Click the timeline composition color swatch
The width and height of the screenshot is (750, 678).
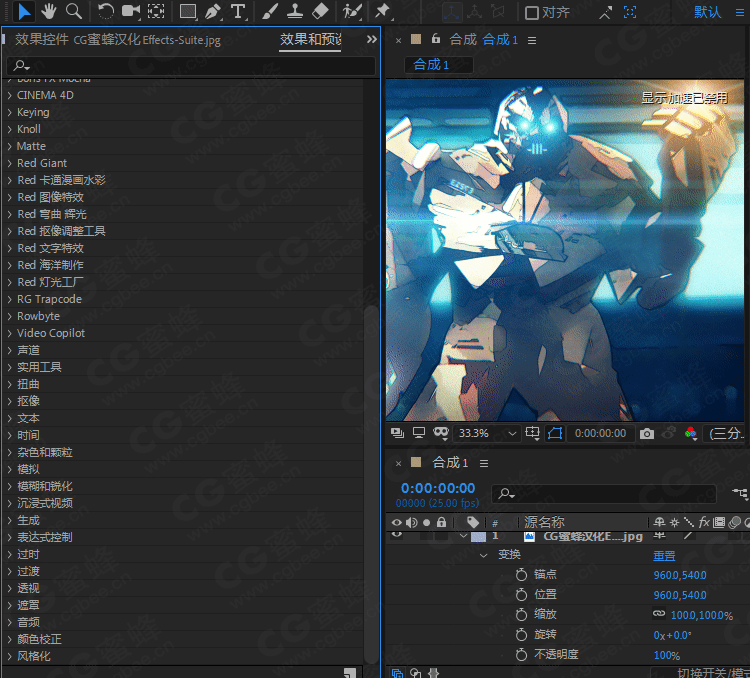coord(416,462)
